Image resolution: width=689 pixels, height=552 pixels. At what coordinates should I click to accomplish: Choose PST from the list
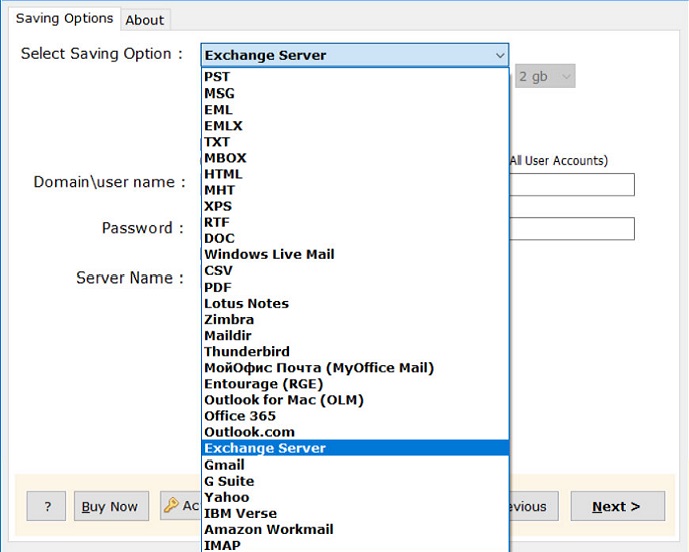pos(355,77)
